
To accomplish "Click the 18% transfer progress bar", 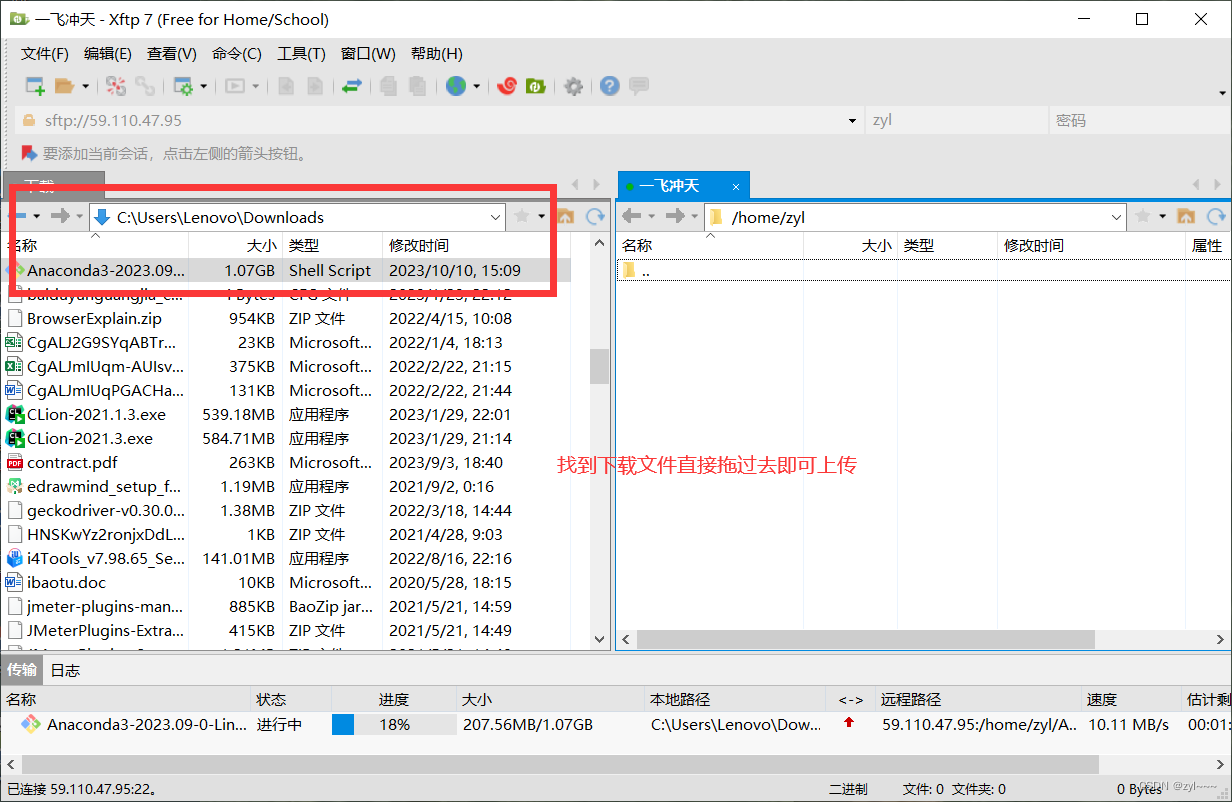I will tap(394, 724).
